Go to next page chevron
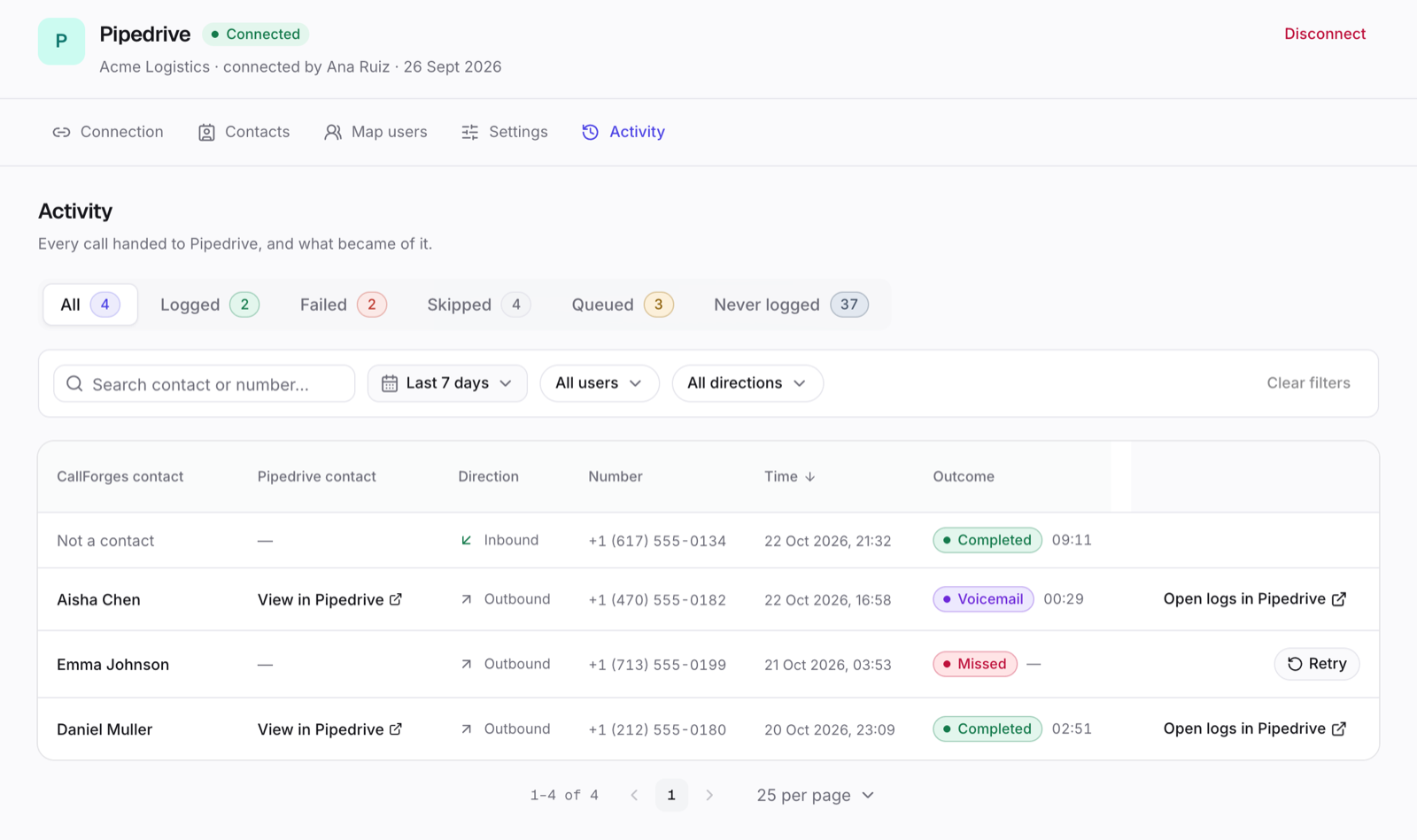This screenshot has height=840, width=1417. 709,795
